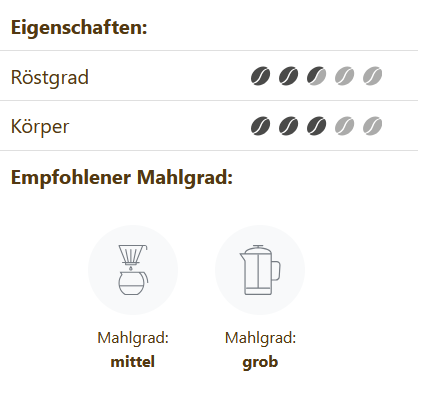431x397 pixels.
Task: Select the pour-over filter coffee icon
Action: click(133, 270)
